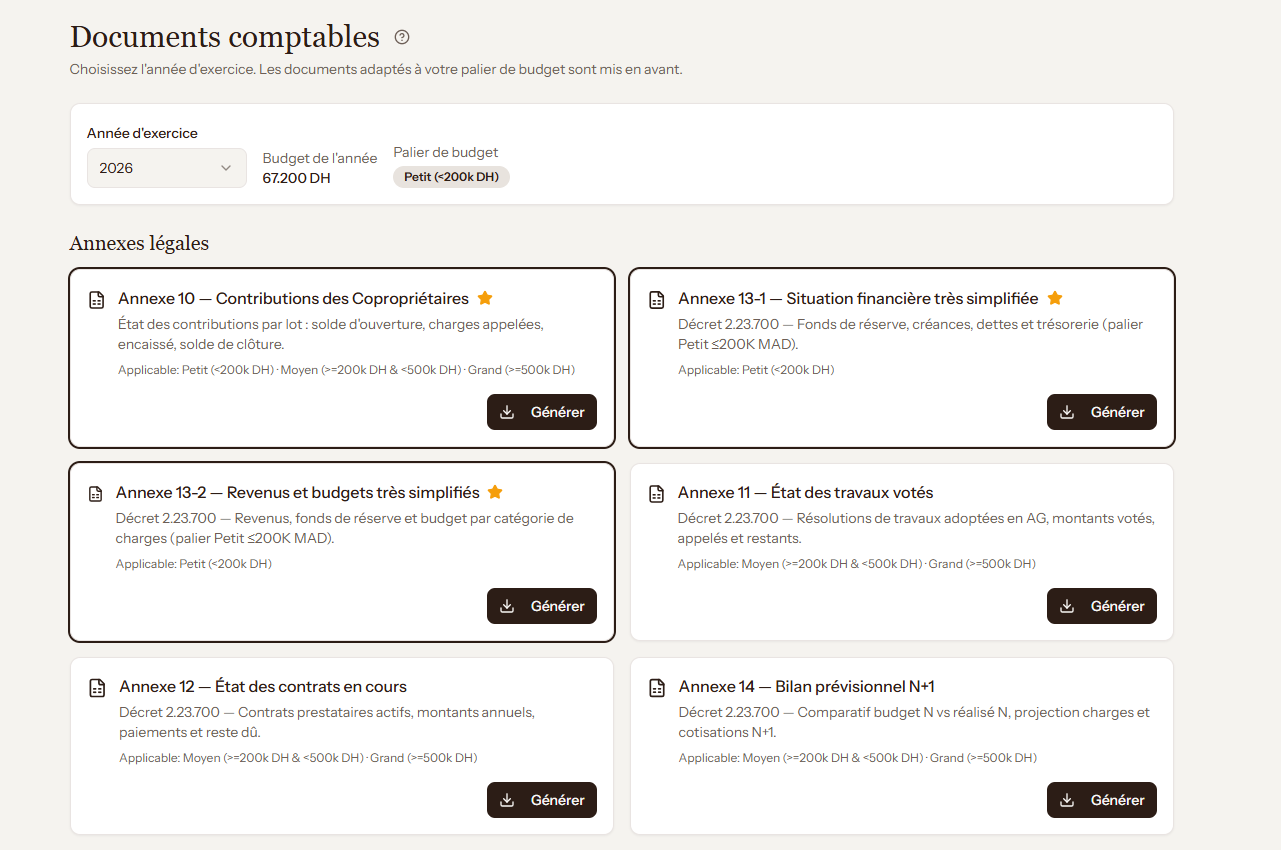Image resolution: width=1281 pixels, height=850 pixels.
Task: Generate Annexe 12 État des contrats
Action: tap(542, 800)
